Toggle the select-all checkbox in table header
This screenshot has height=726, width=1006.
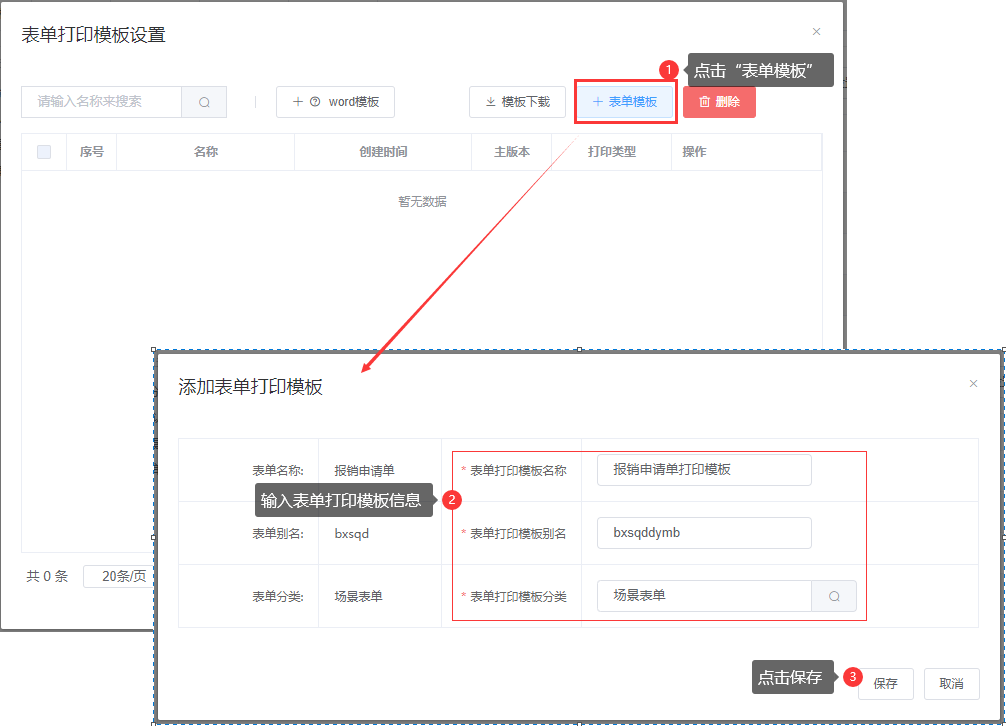pos(44,152)
